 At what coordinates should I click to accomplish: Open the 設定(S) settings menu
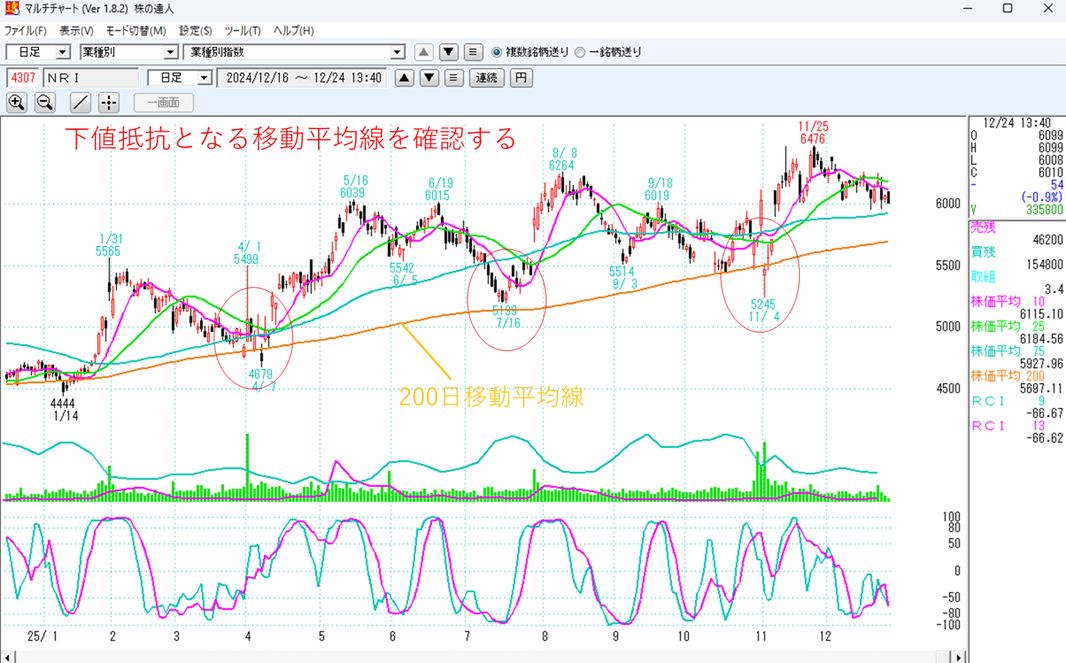pos(195,31)
